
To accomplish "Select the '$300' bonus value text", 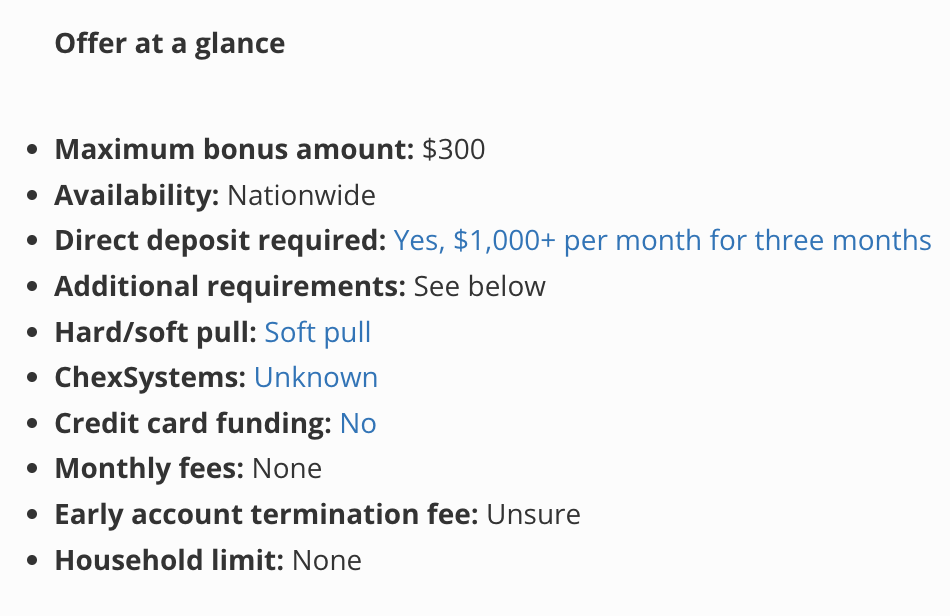I will click(454, 150).
